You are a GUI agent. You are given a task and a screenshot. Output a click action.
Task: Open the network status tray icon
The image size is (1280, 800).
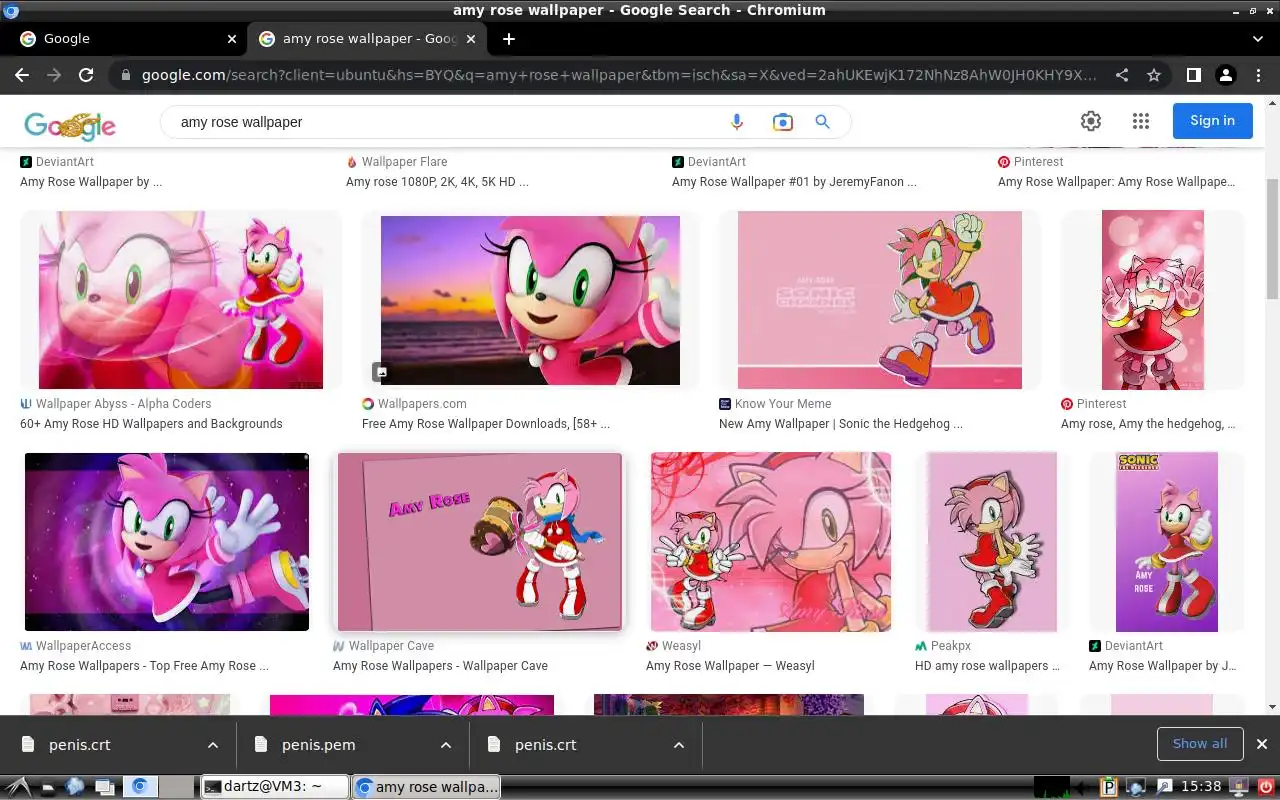(x=1135, y=787)
